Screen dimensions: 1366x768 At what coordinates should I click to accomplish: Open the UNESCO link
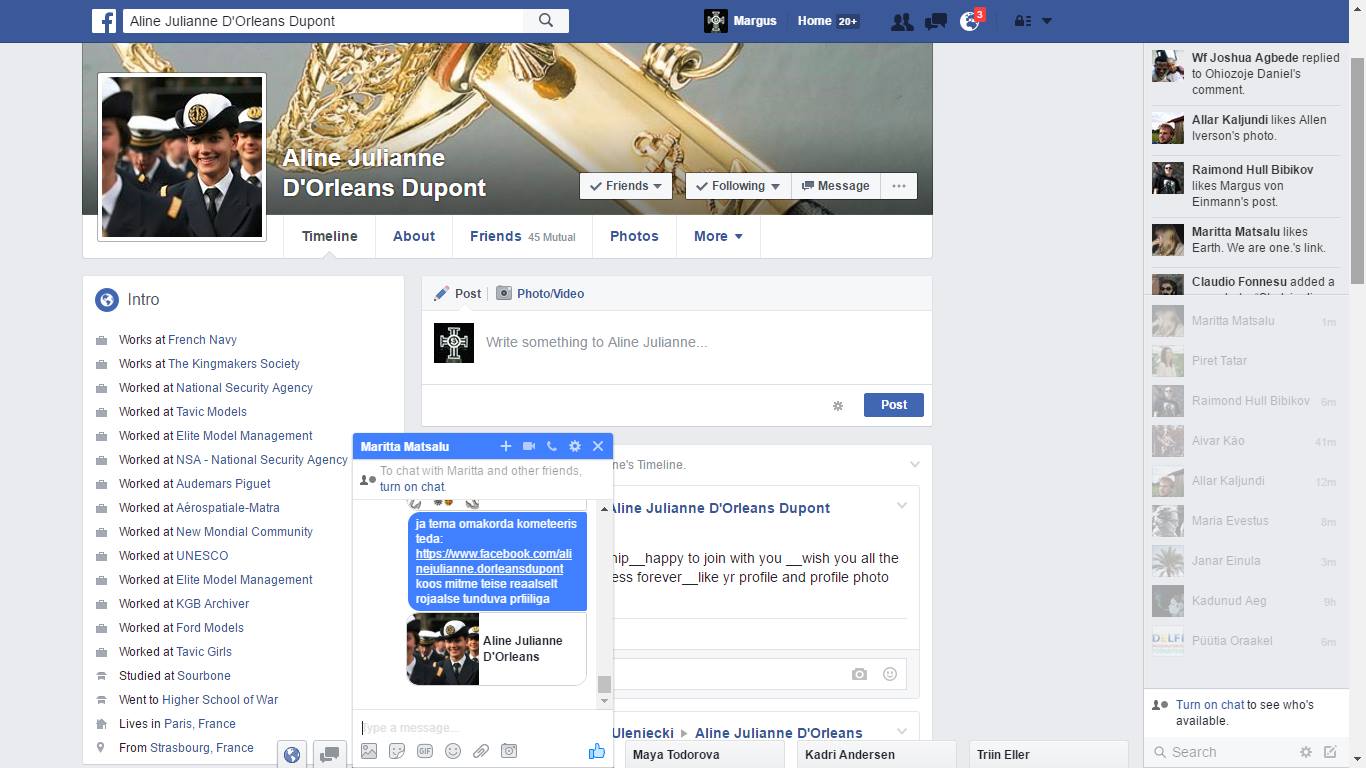(x=202, y=556)
